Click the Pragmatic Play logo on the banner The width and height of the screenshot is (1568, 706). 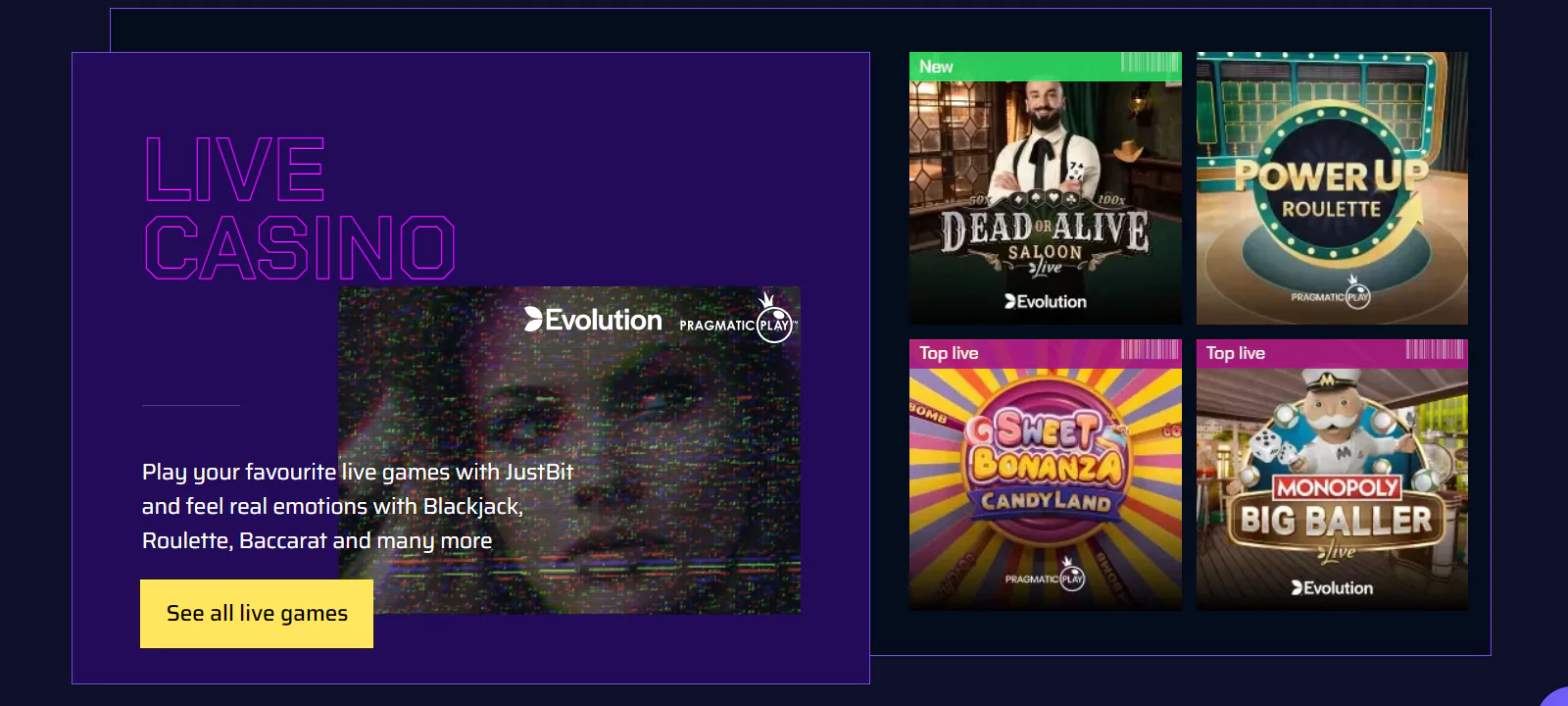[738, 318]
